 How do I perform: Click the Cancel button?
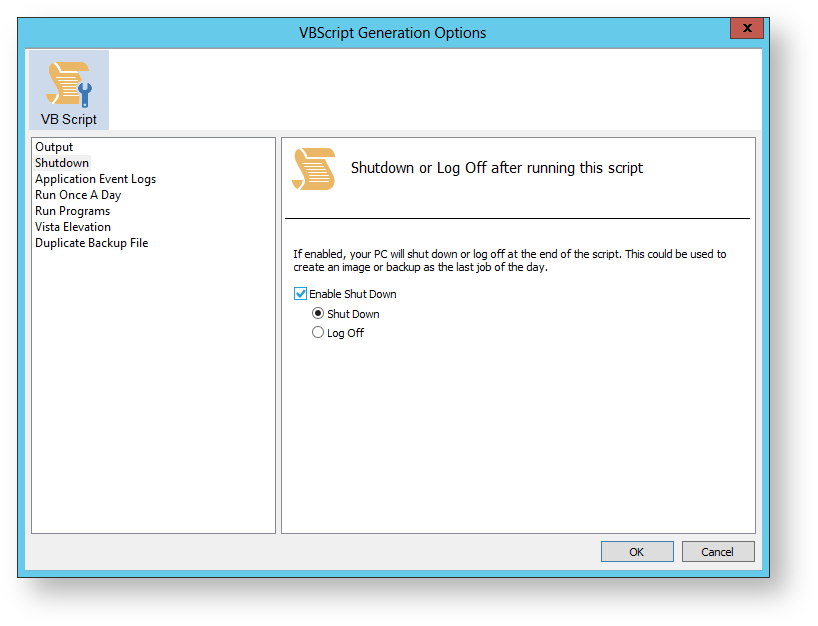(x=718, y=551)
